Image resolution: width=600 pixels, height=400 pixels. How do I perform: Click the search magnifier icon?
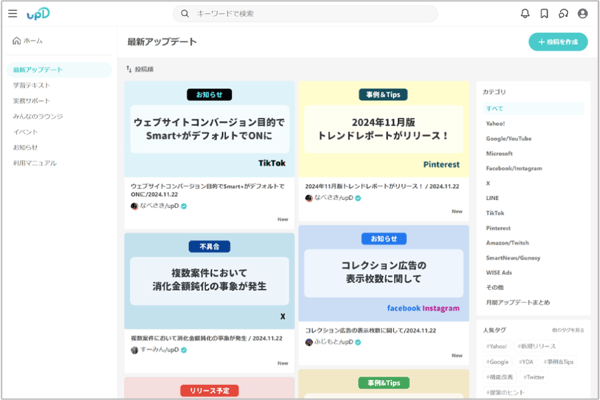point(185,14)
